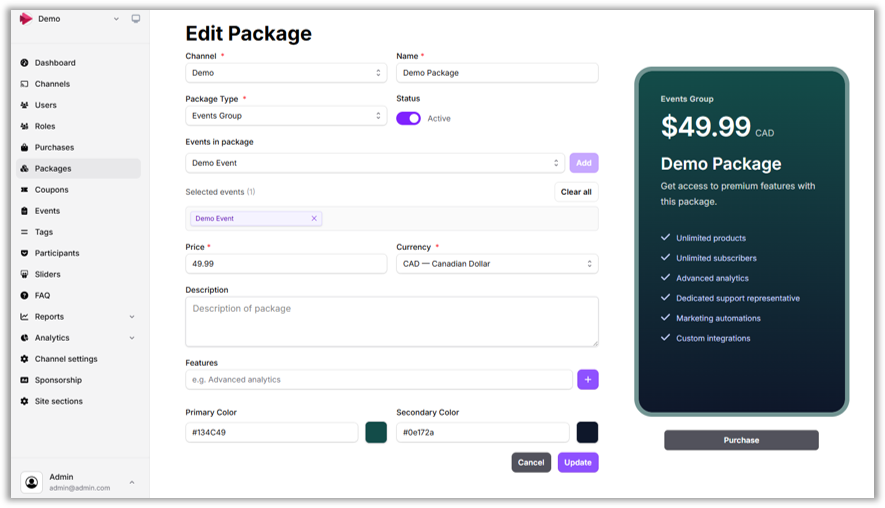Click the purple plus button for Features
The image size is (885, 508).
(587, 380)
